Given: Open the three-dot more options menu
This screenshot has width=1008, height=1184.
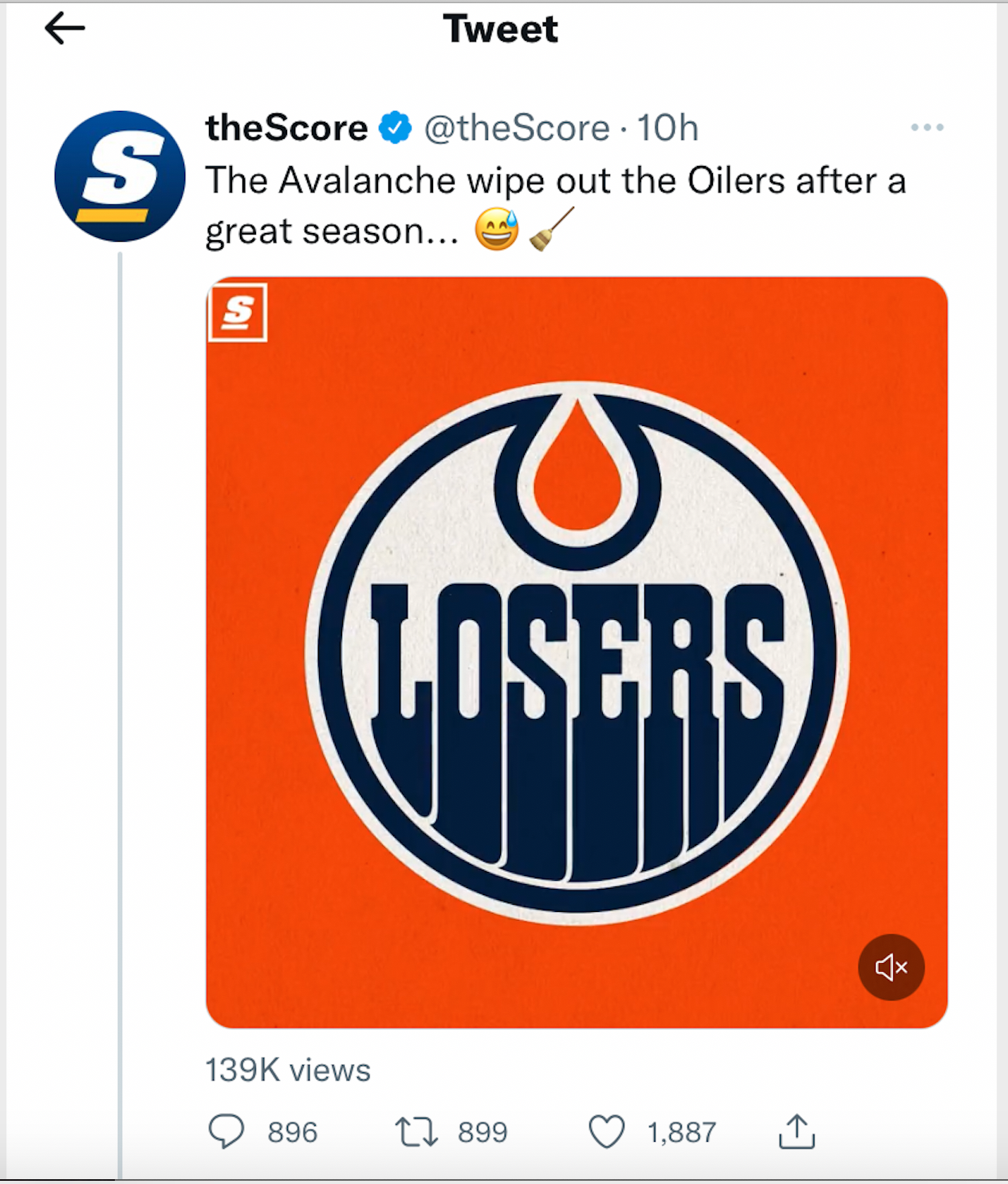Looking at the screenshot, I should (927, 128).
